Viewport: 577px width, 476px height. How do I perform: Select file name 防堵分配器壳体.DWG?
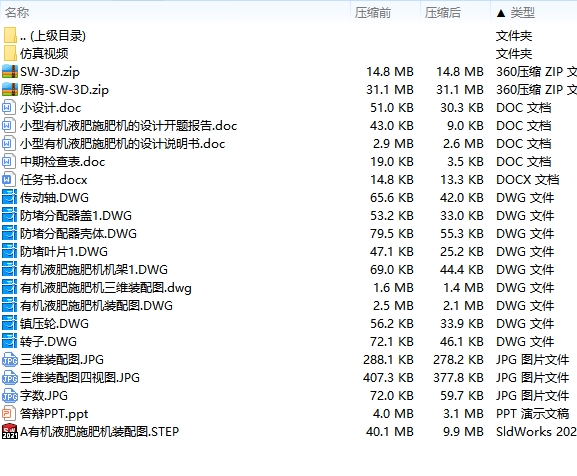[x=78, y=234]
